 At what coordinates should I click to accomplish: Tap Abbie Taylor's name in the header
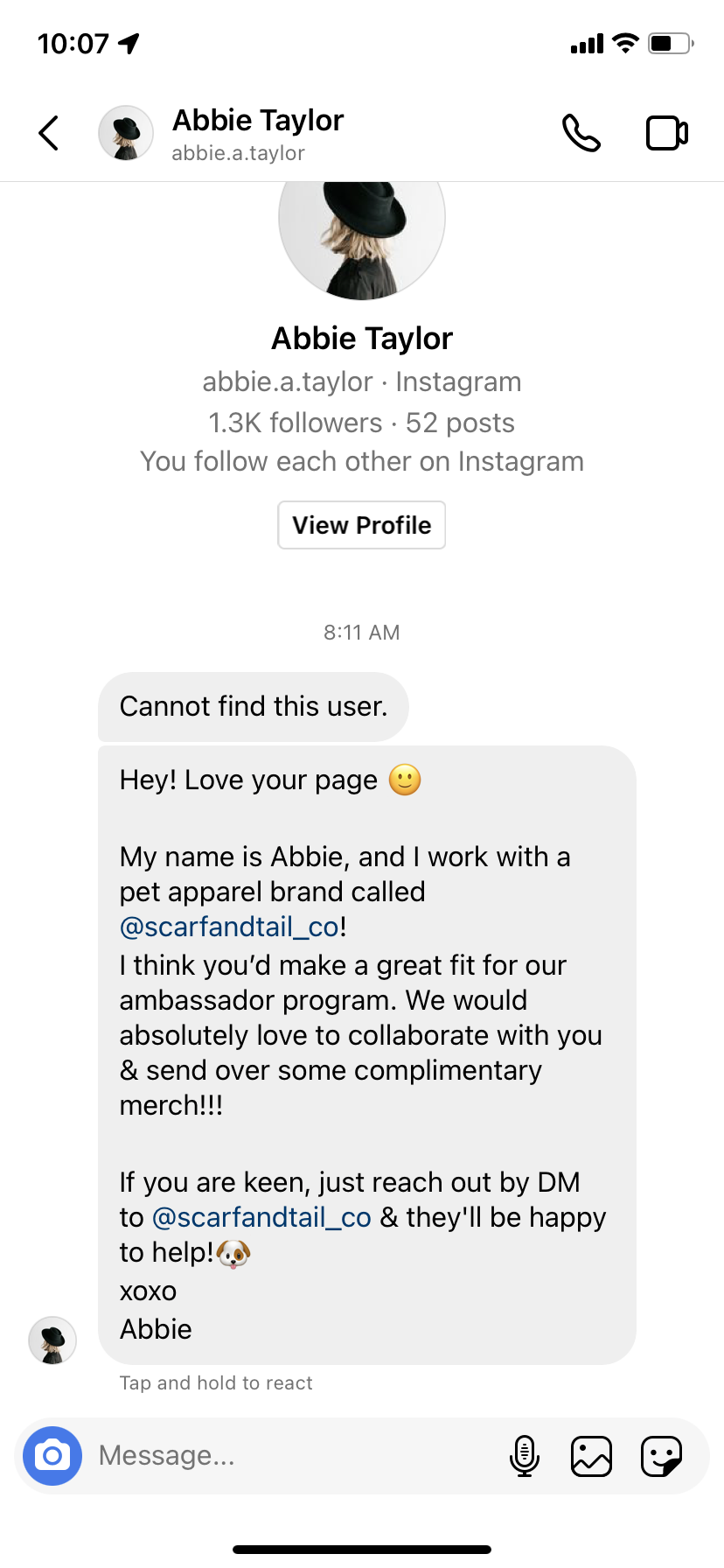[x=258, y=121]
